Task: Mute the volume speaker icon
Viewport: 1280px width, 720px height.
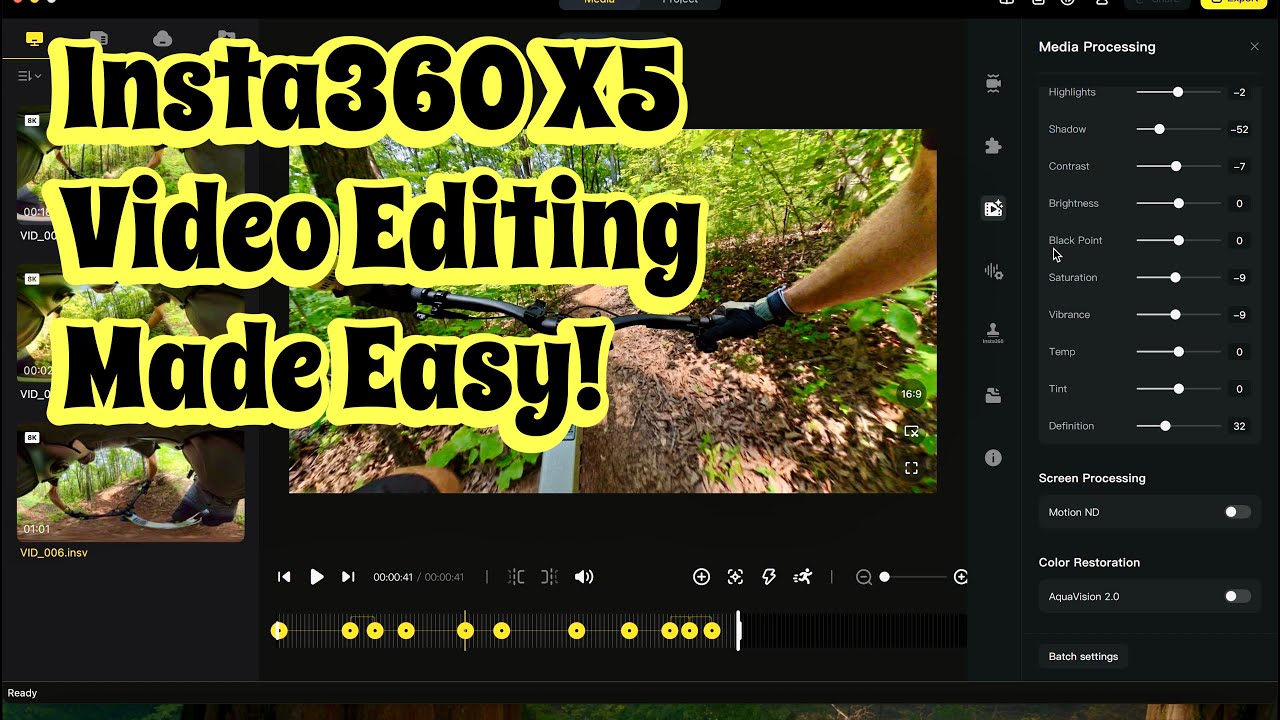Action: (x=584, y=577)
